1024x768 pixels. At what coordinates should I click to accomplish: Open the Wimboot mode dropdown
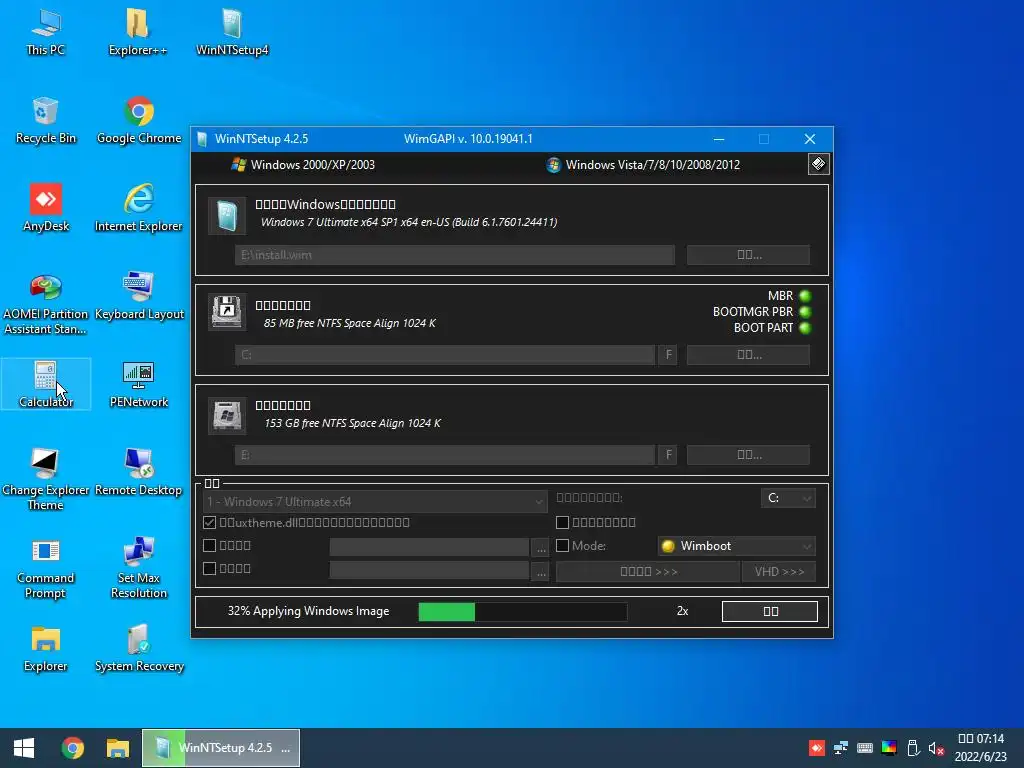(737, 546)
